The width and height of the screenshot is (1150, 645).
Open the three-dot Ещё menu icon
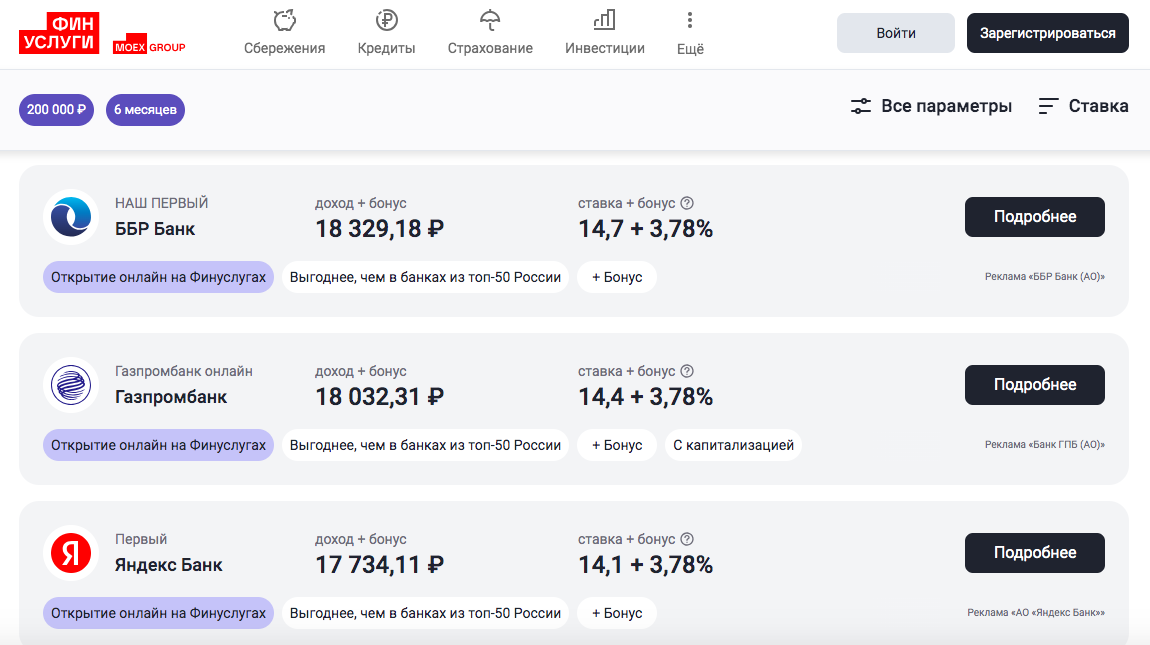[x=689, y=20]
